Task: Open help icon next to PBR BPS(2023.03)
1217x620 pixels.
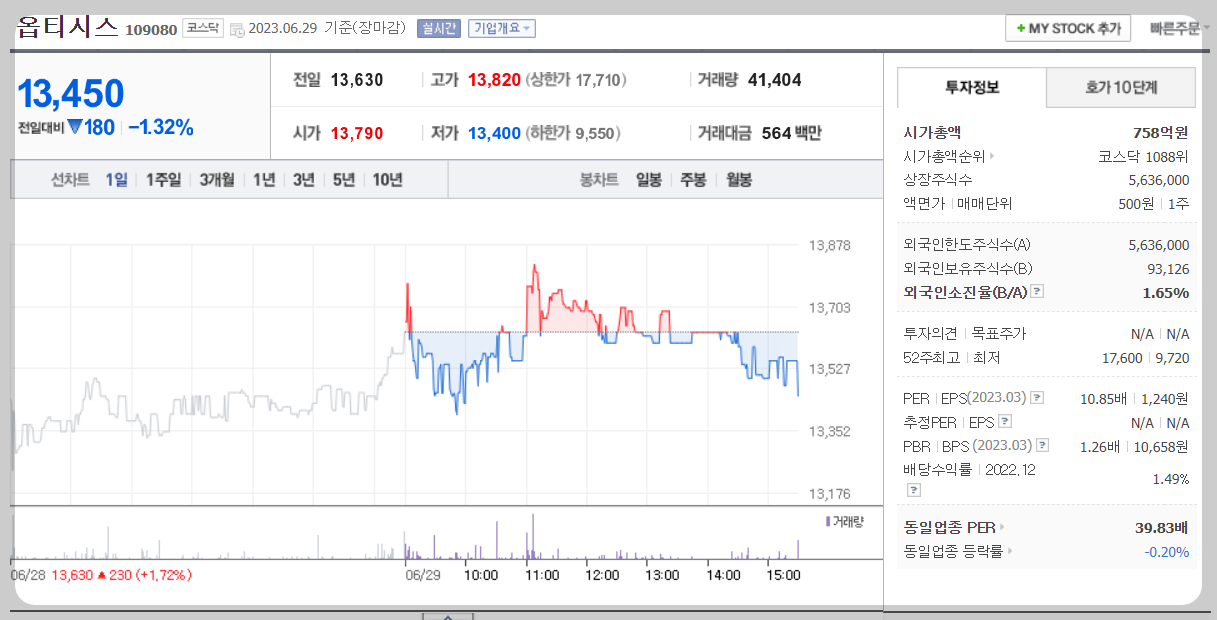Action: tap(1043, 446)
